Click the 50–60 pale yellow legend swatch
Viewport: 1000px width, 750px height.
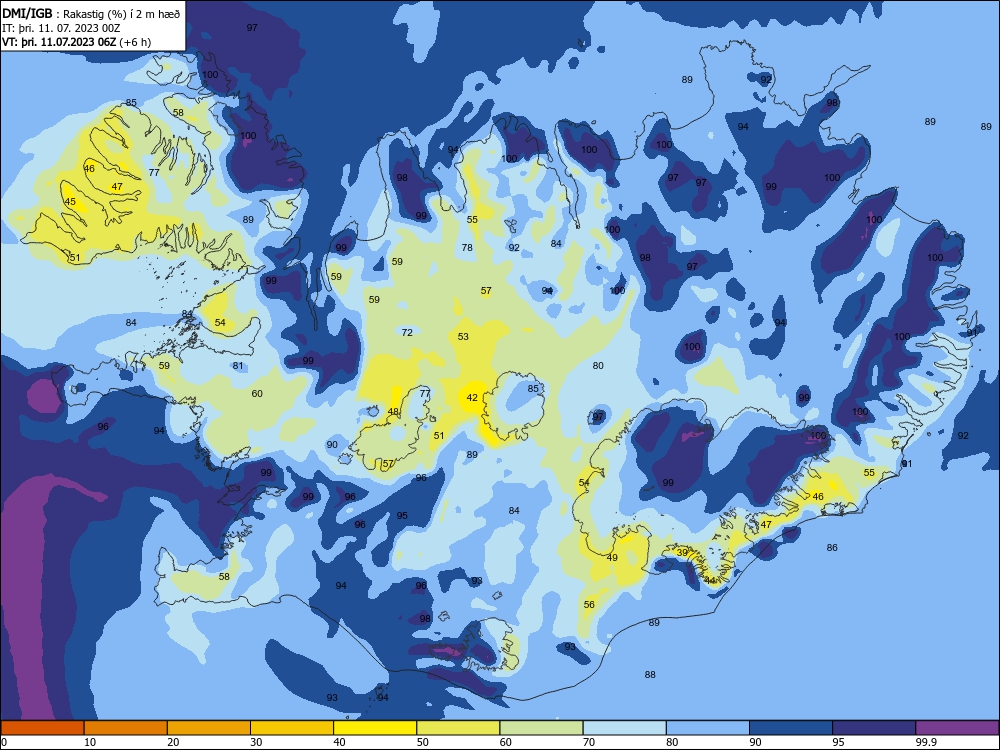[458, 728]
